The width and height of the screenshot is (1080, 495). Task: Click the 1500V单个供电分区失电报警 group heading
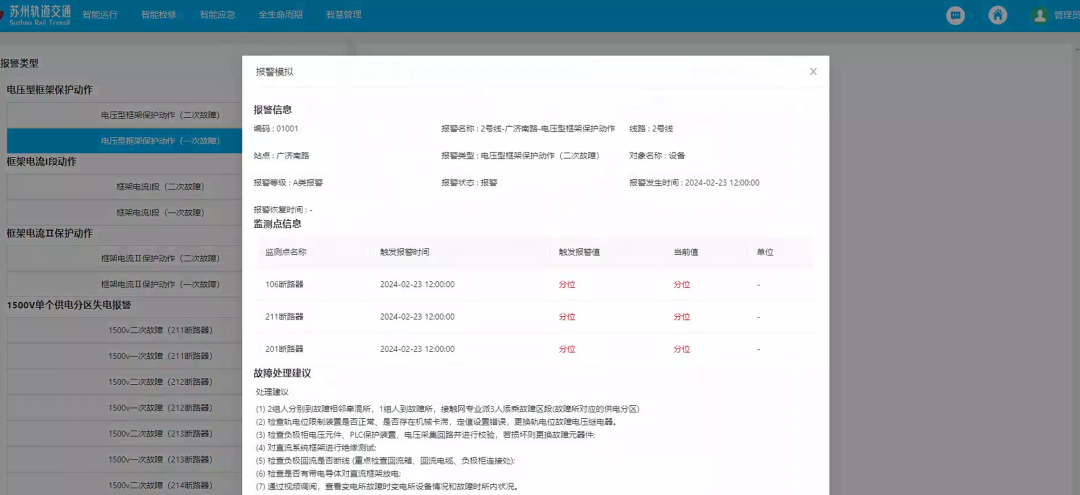69,305
